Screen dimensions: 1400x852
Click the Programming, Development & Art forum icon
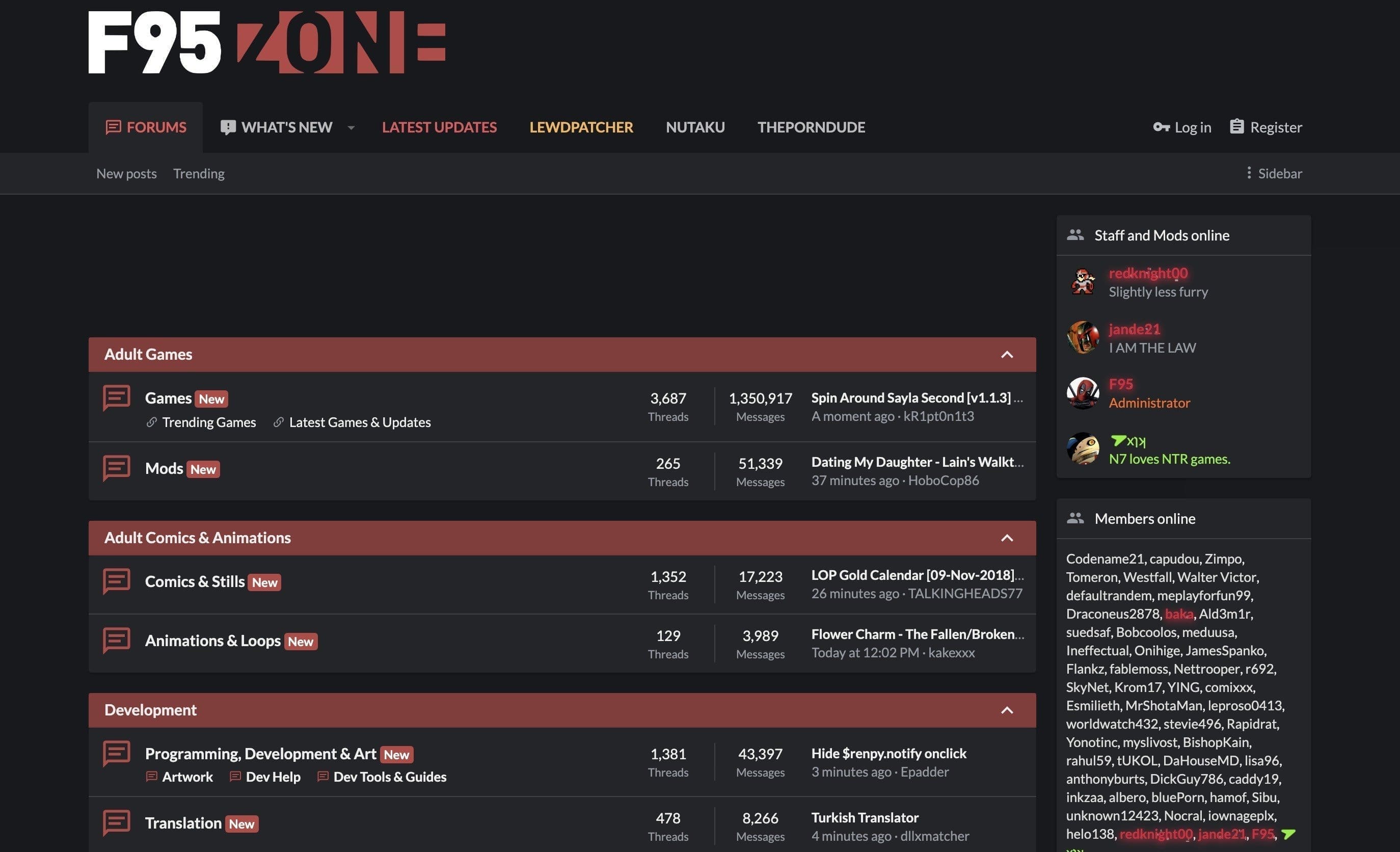(117, 754)
